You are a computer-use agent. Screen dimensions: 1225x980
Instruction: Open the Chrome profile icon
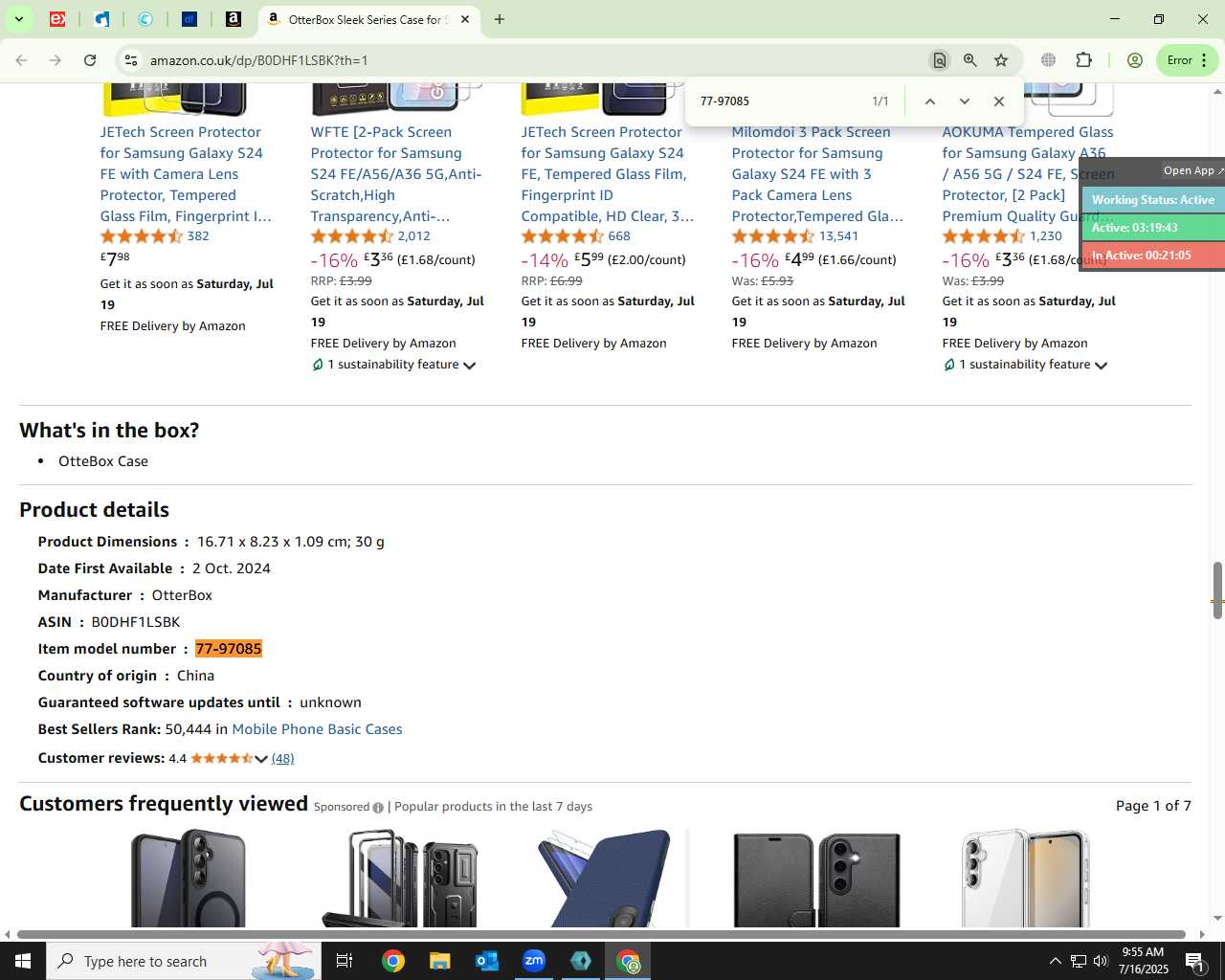click(x=1135, y=60)
